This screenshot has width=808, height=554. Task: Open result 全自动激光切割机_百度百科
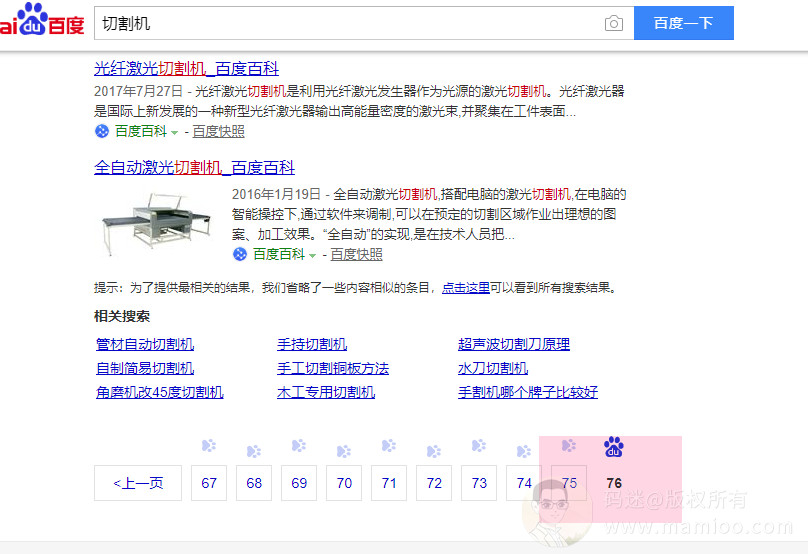pos(194,167)
